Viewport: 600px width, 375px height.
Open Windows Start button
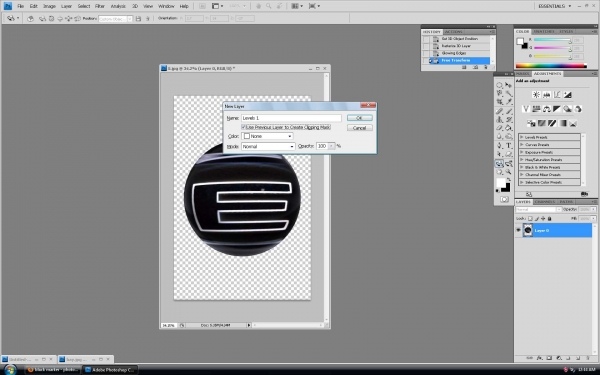pos(10,370)
